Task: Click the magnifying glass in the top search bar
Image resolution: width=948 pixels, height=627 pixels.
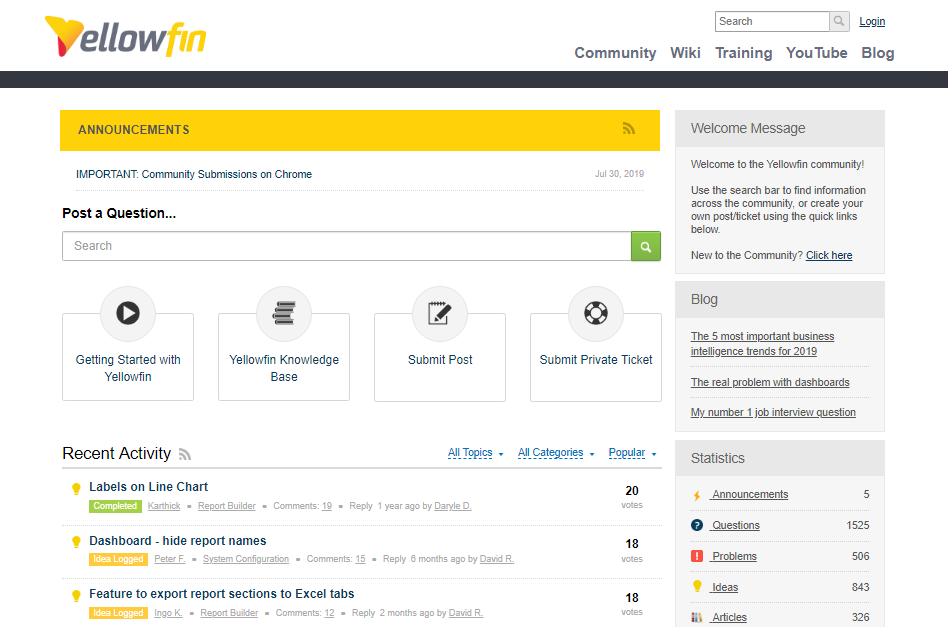Action: pos(838,21)
